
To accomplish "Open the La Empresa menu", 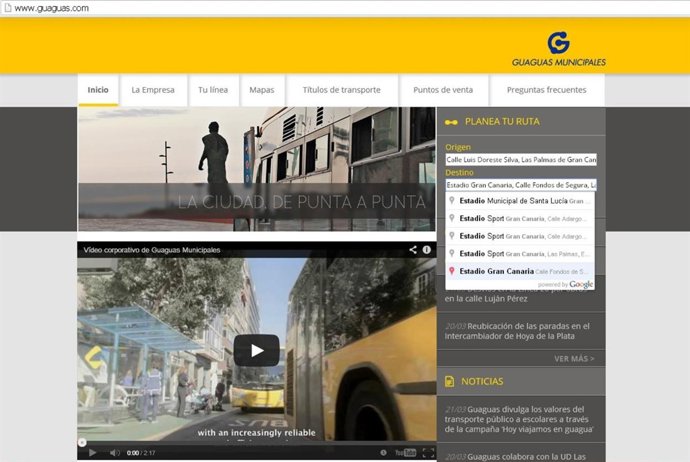I will click(153, 90).
